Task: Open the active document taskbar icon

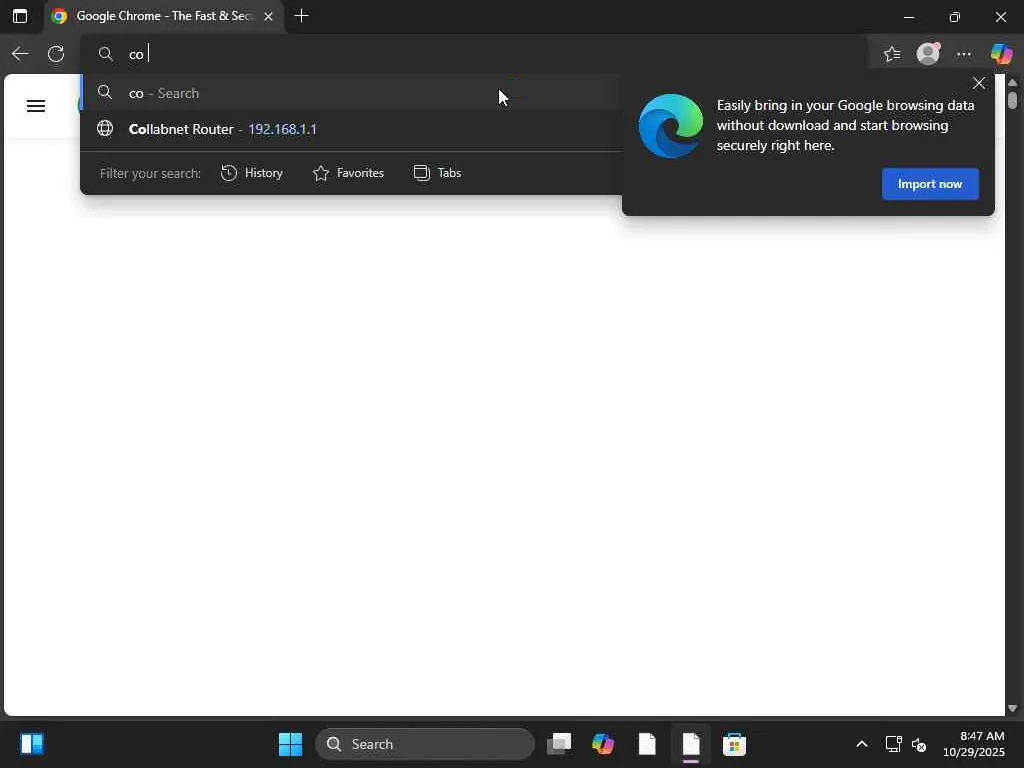Action: (x=691, y=744)
